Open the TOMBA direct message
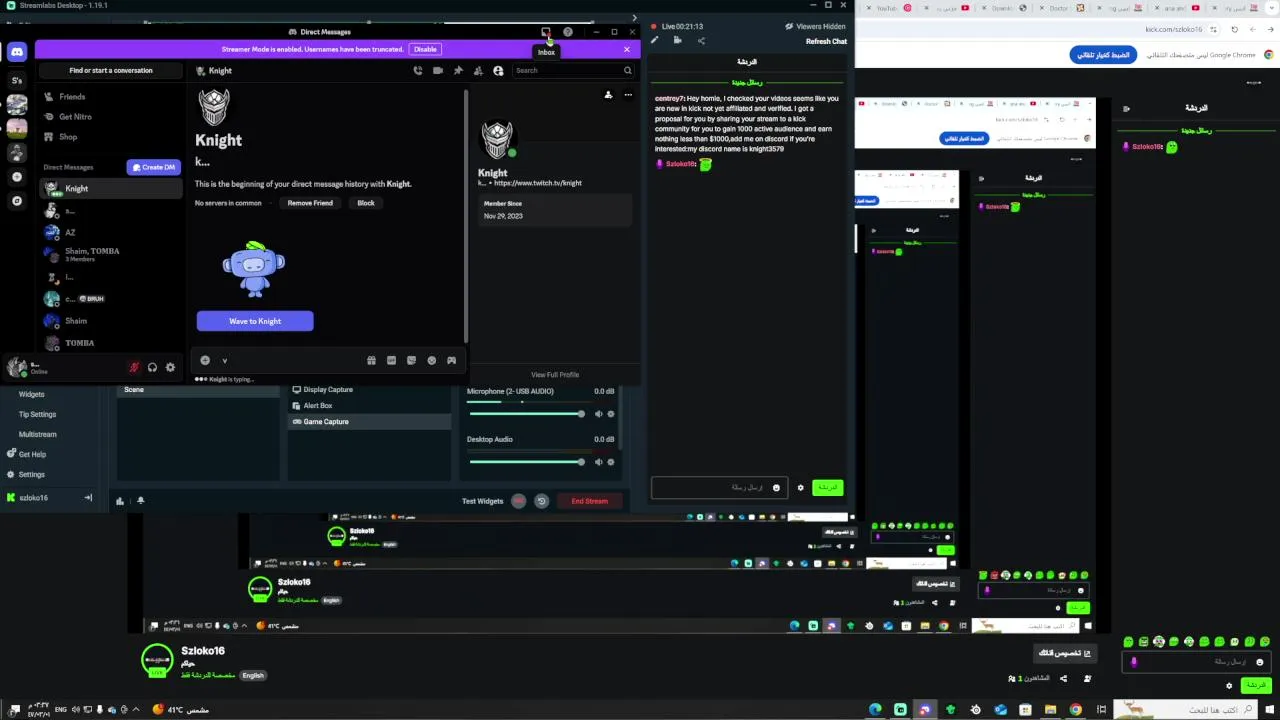The image size is (1280, 720). 110,343
